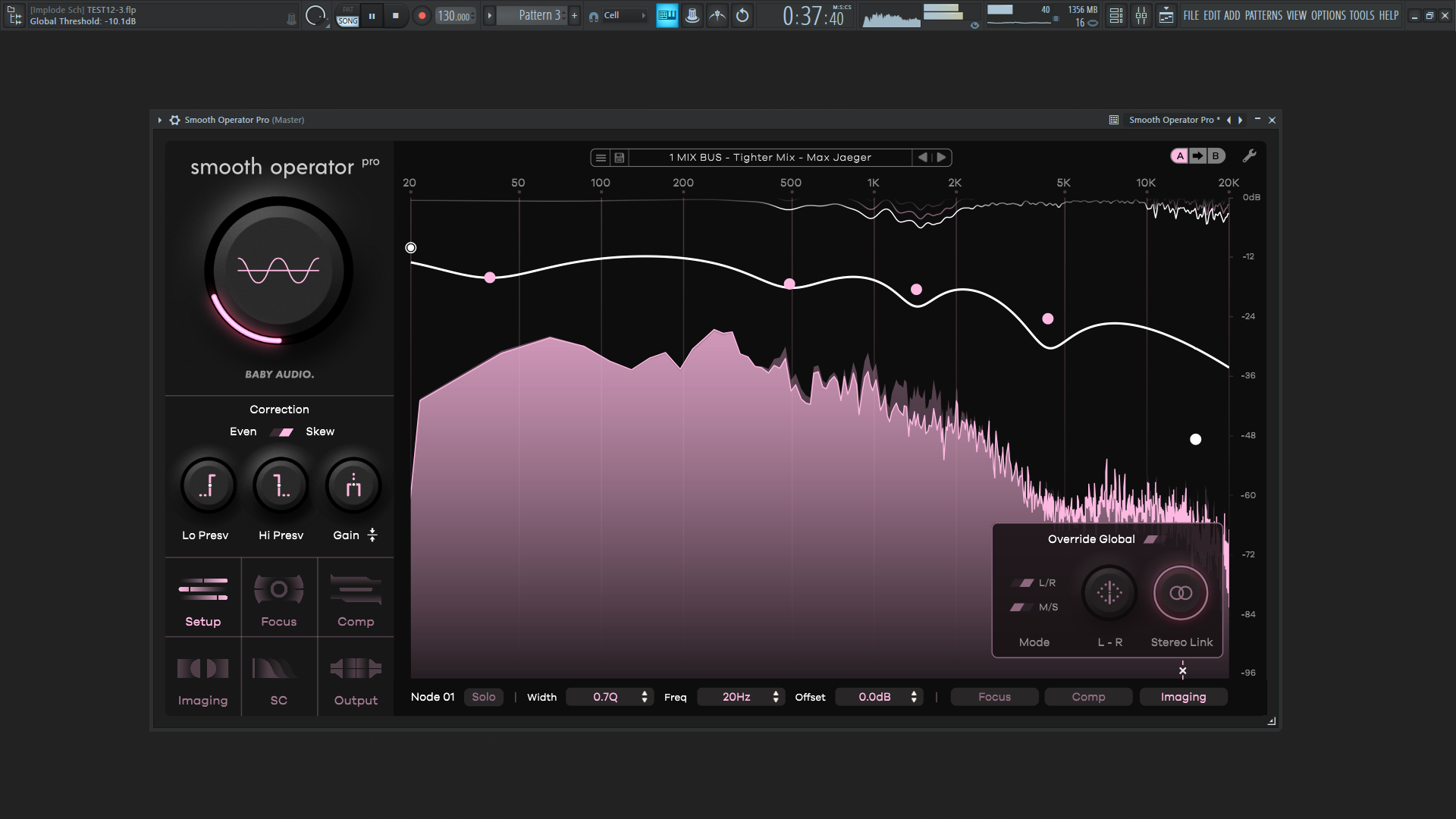The image size is (1456, 819).
Task: Select the B comparison state
Action: tap(1216, 156)
